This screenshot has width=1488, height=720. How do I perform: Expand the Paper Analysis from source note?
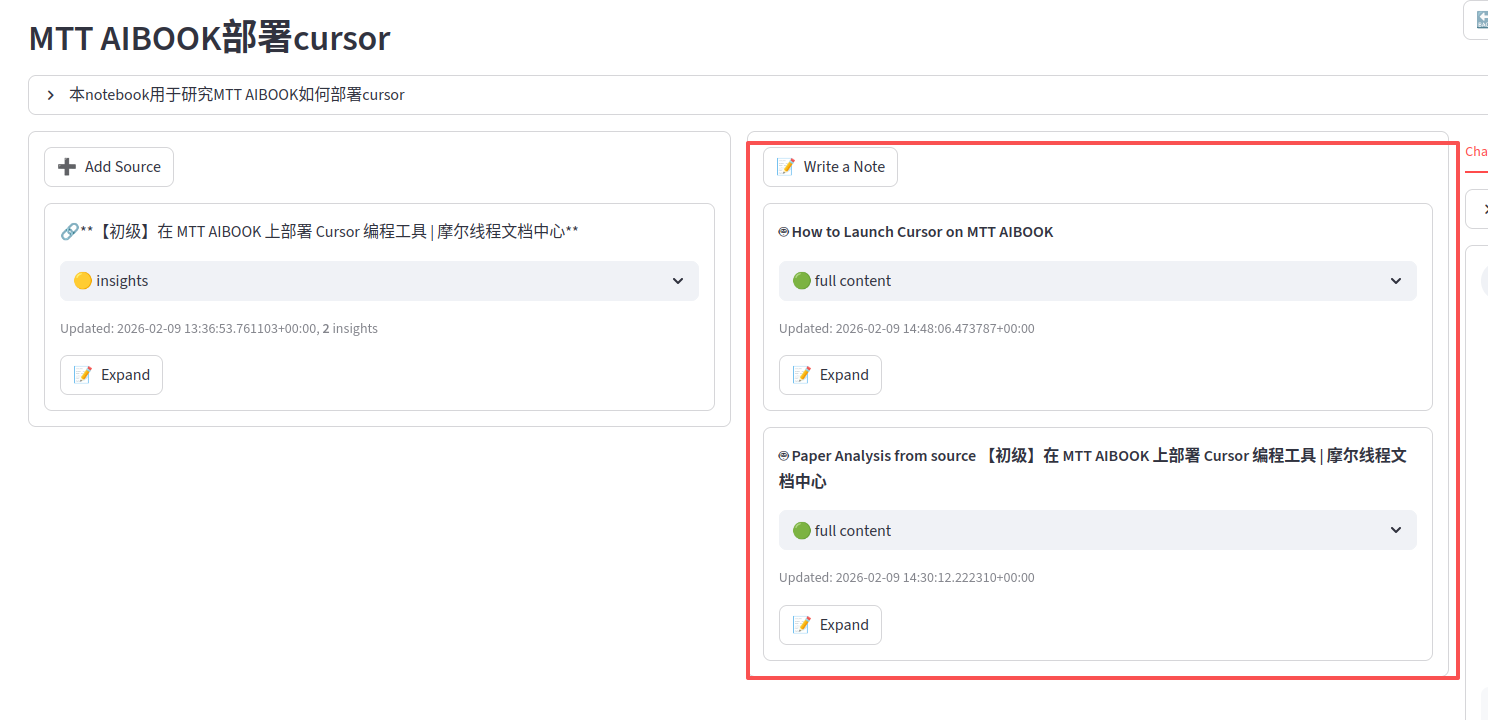tap(830, 625)
